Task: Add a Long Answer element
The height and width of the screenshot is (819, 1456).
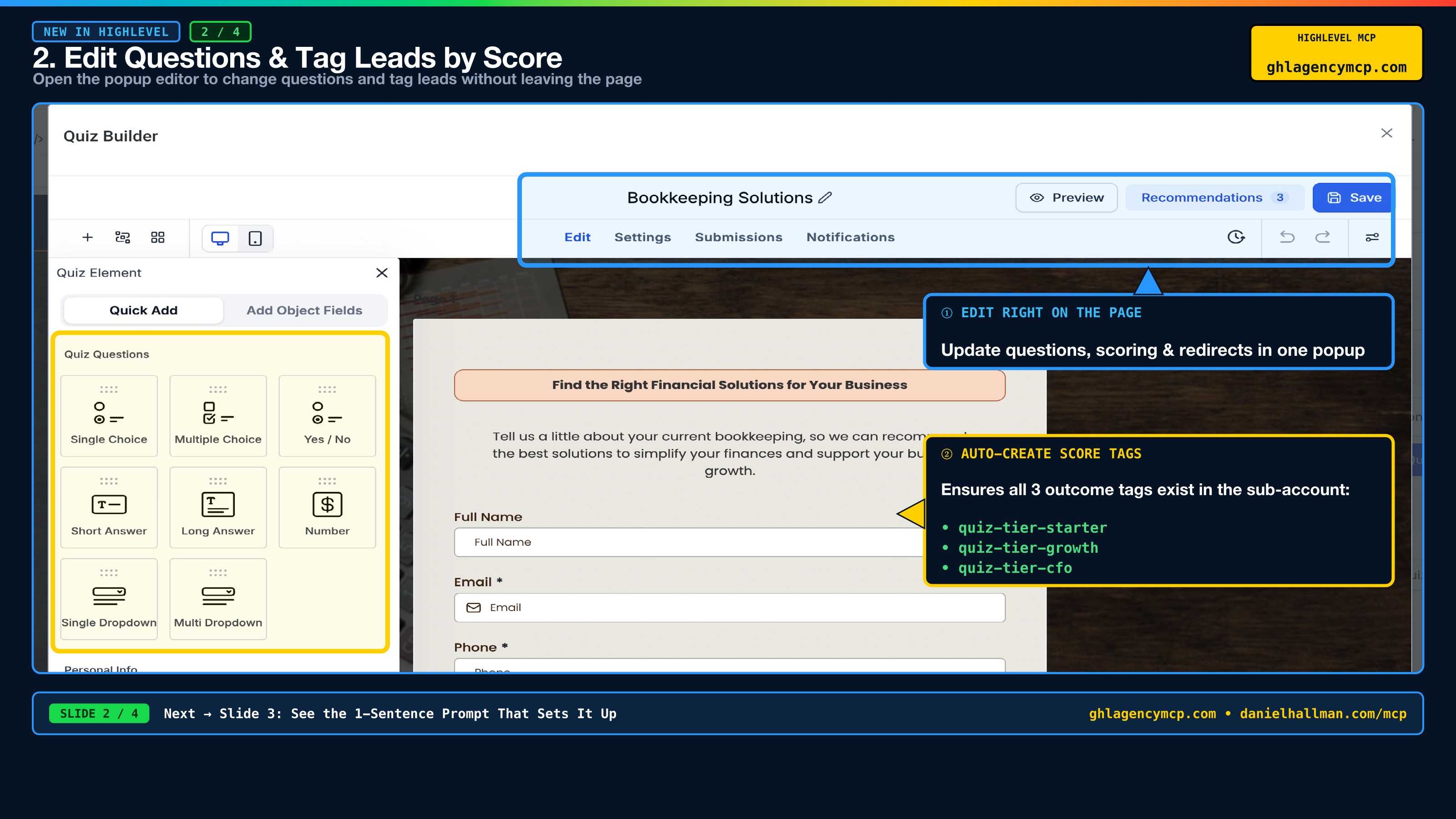Action: (x=218, y=507)
